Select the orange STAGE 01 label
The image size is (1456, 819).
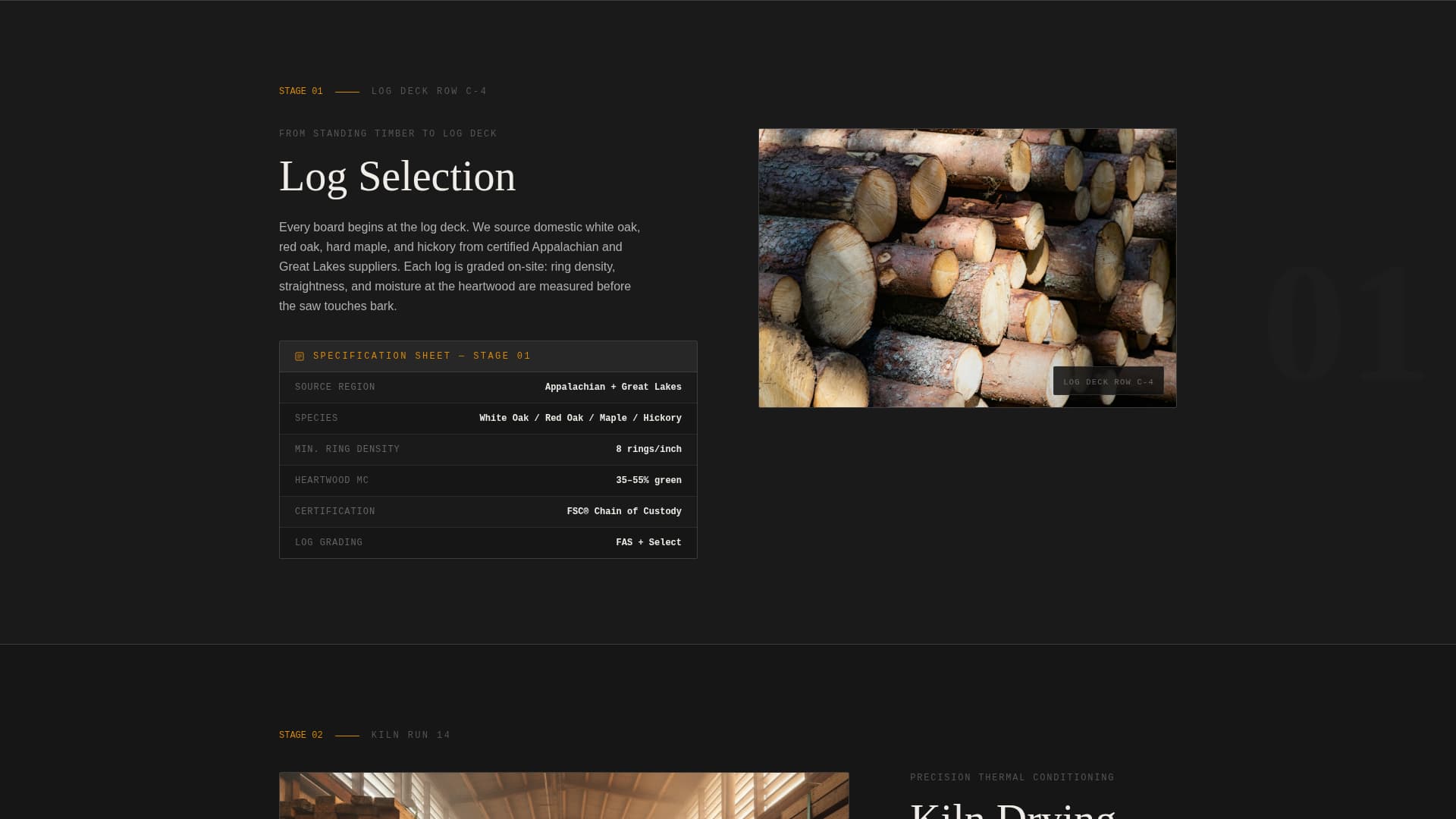[300, 91]
